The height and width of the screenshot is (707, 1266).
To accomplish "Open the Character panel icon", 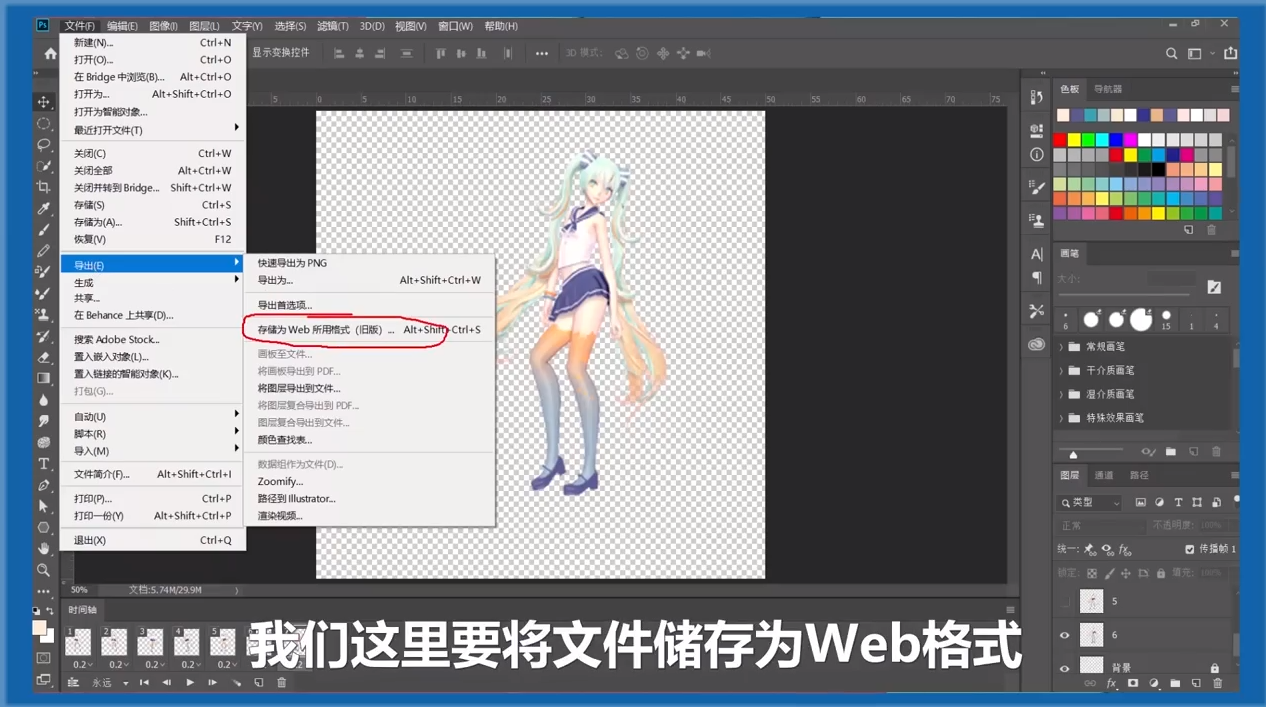I will (1037, 254).
